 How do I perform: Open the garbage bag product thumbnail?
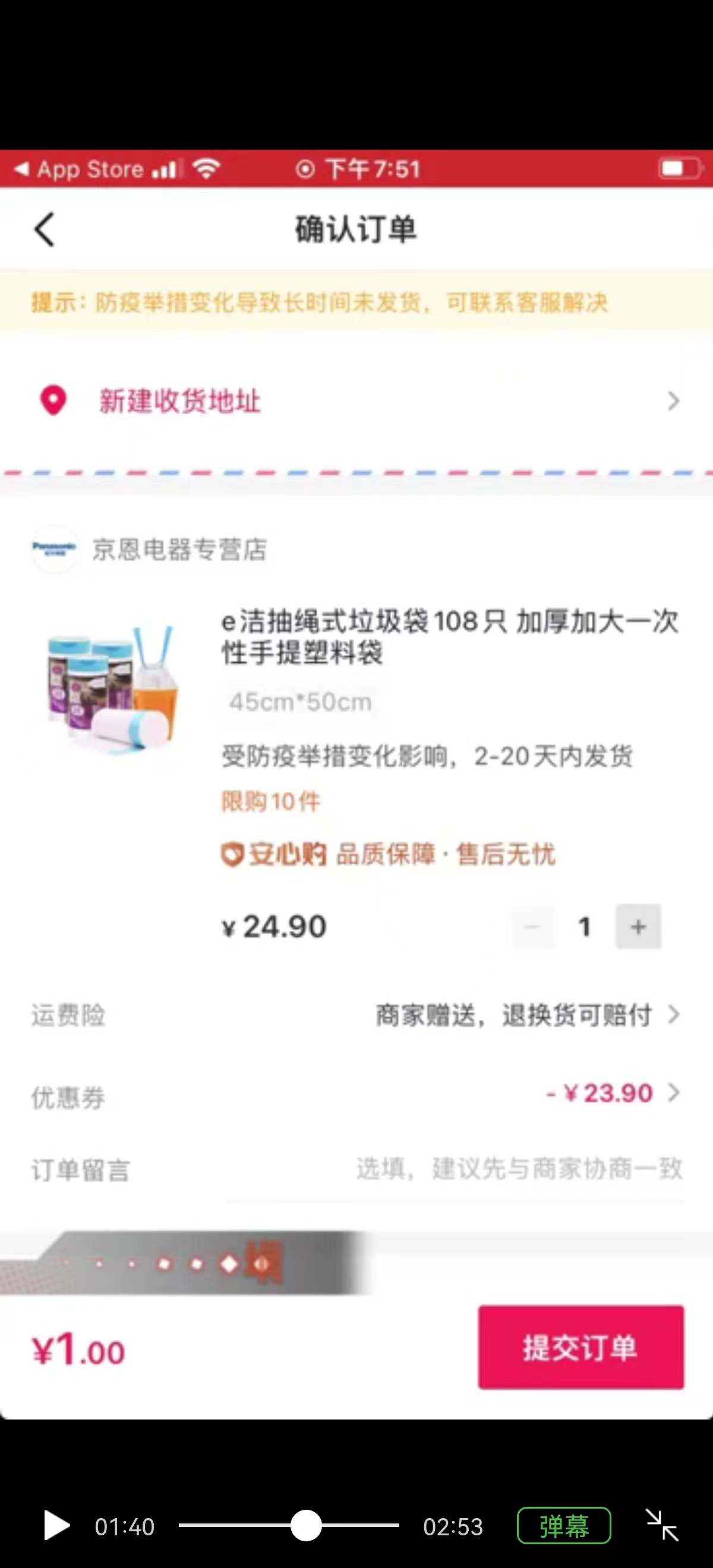pos(113,689)
